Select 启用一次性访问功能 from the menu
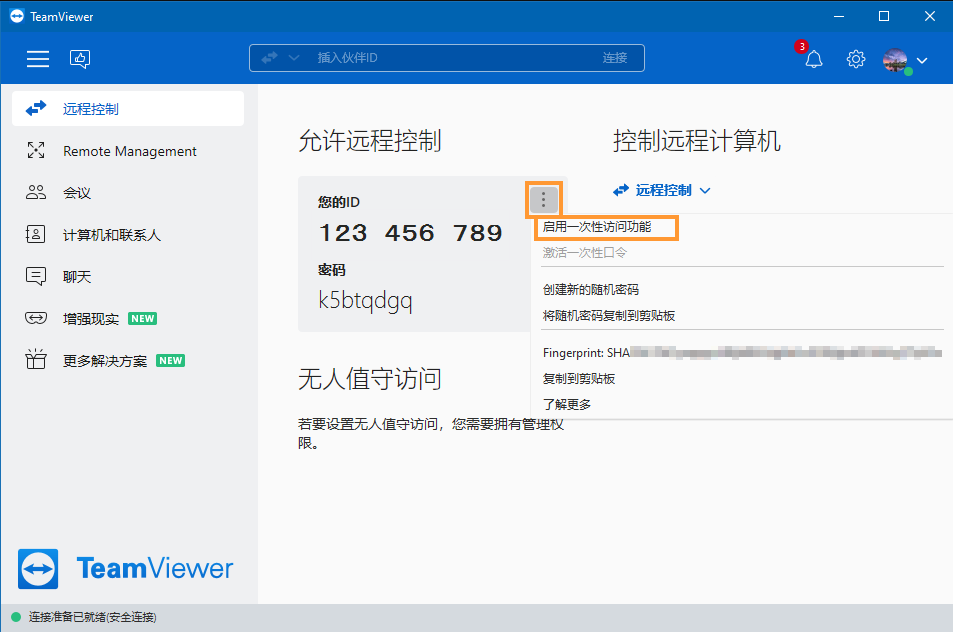The image size is (953, 632). (x=600, y=228)
